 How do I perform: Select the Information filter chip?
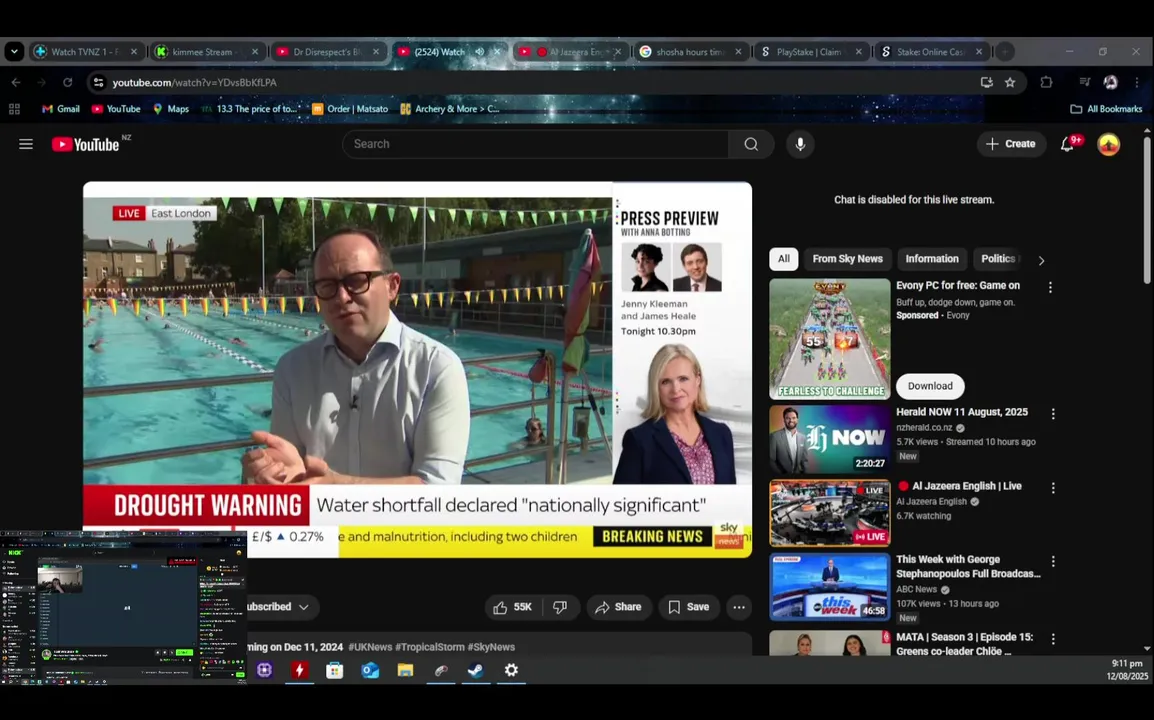point(932,259)
